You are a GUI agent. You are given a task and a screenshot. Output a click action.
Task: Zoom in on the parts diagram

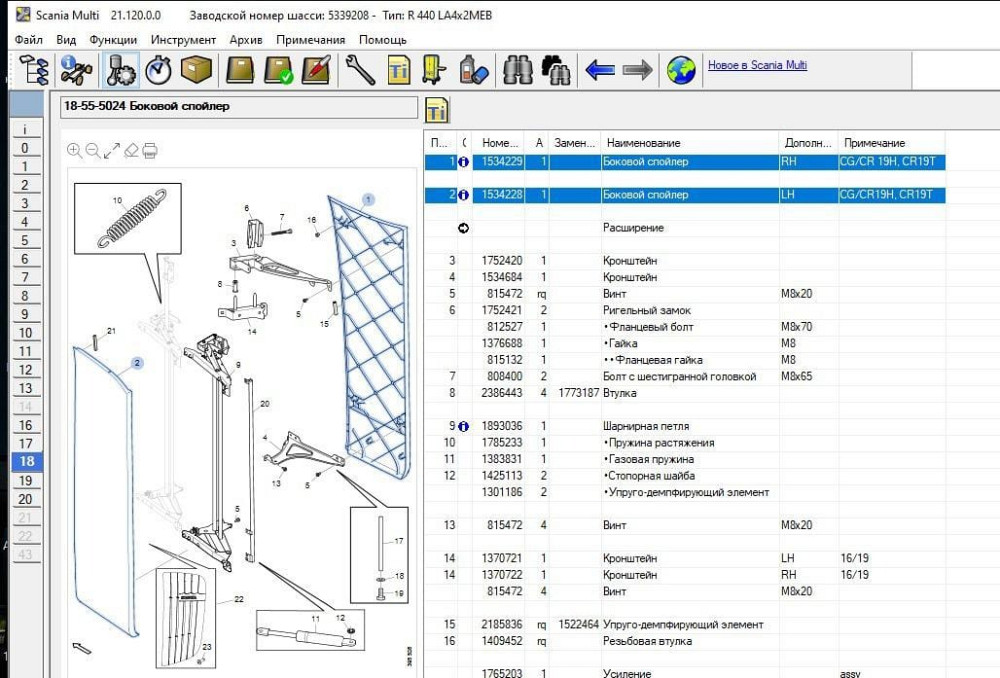click(75, 151)
